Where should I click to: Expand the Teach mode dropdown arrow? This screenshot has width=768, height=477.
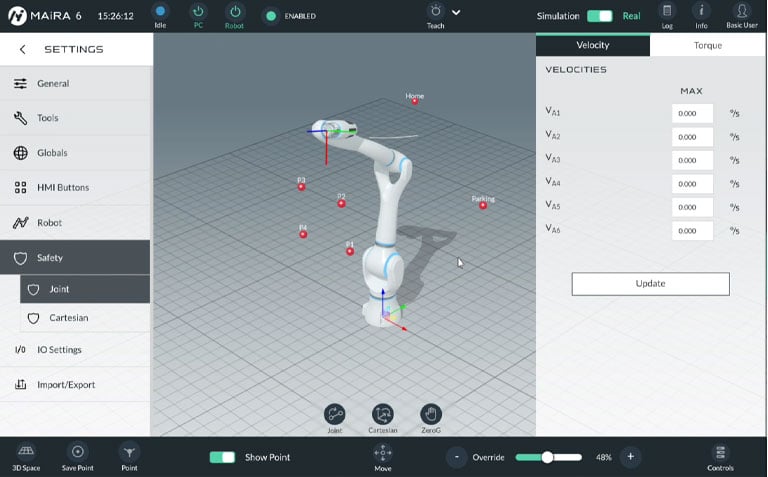click(x=456, y=13)
